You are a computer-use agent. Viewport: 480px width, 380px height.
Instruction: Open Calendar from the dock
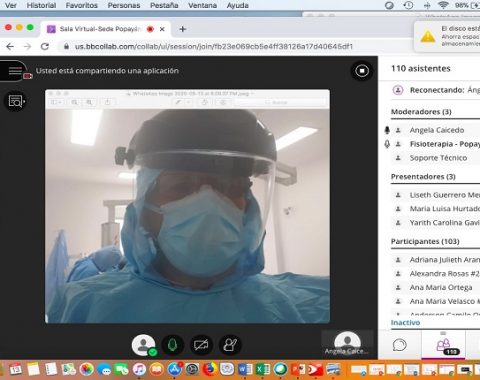point(16,369)
